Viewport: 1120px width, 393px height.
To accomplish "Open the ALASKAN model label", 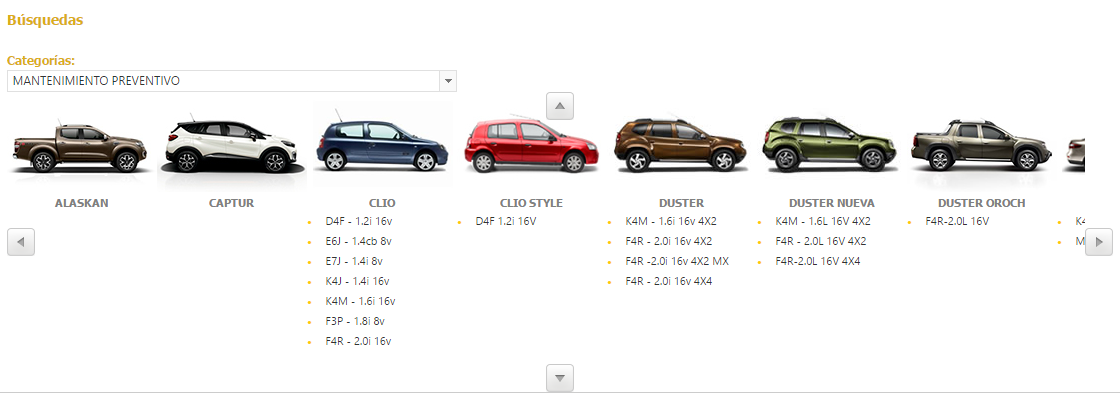I will (x=81, y=203).
